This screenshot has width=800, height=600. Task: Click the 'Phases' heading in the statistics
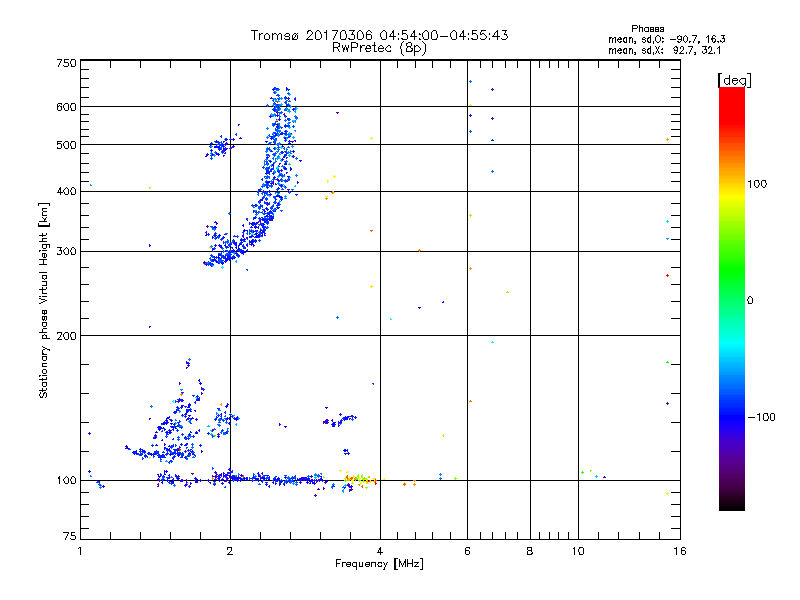pos(647,29)
